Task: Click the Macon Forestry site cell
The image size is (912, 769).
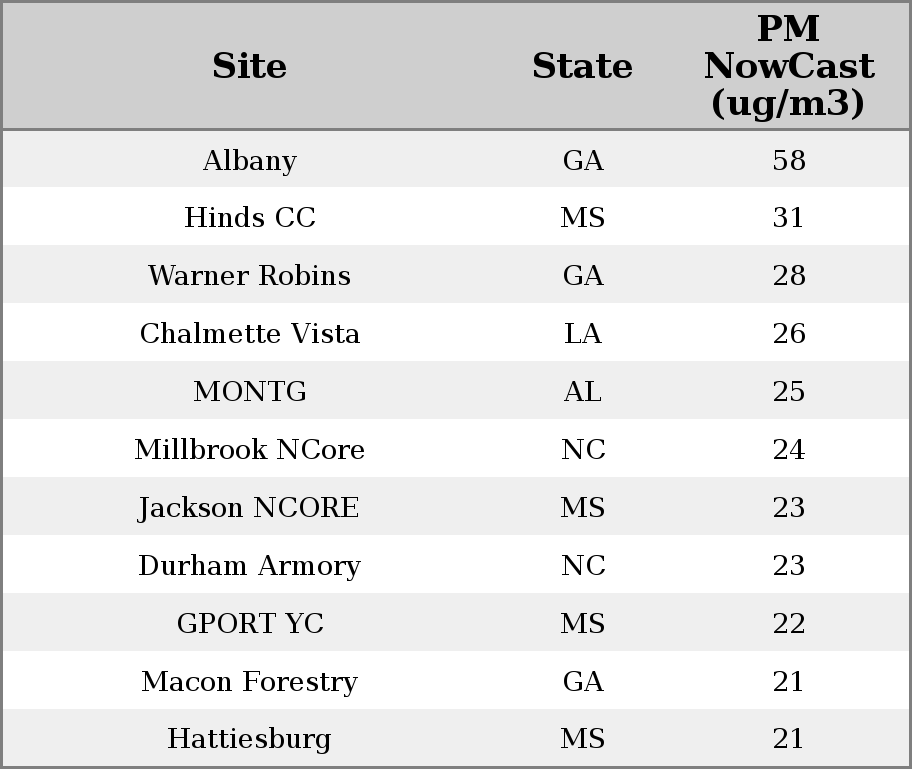Action: 250,682
